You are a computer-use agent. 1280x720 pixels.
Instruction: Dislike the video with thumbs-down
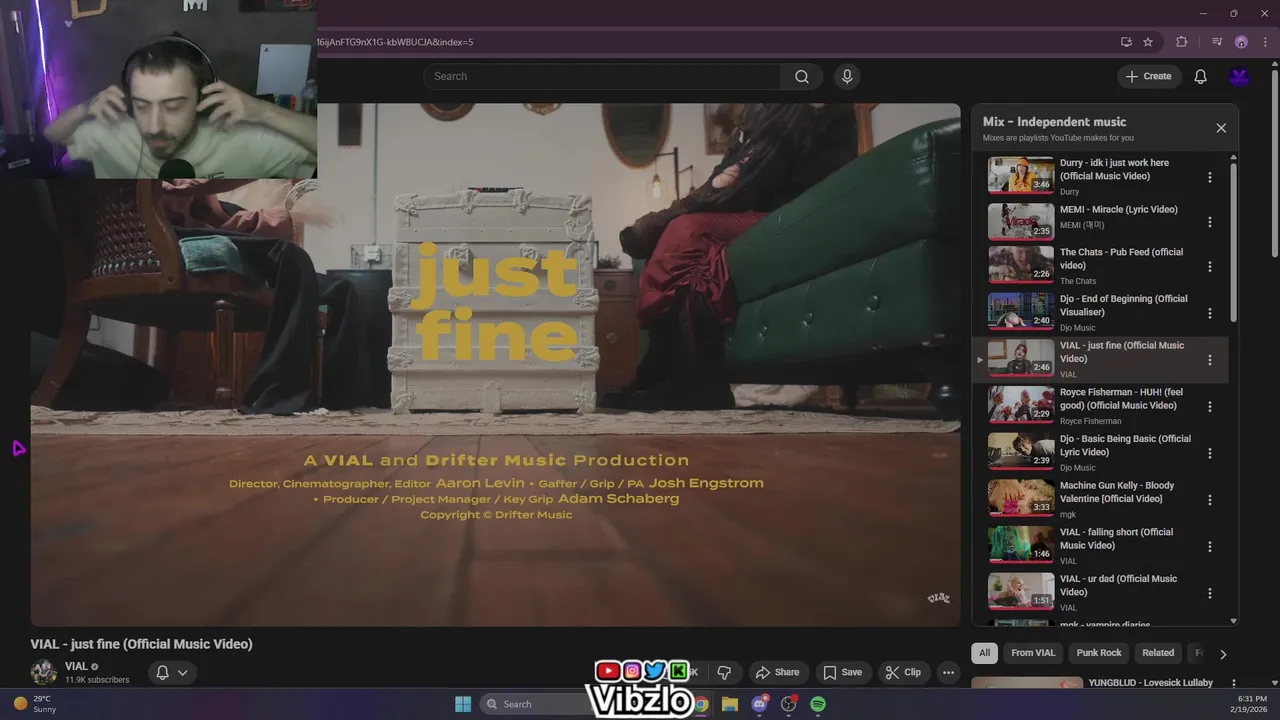pyautogui.click(x=724, y=672)
